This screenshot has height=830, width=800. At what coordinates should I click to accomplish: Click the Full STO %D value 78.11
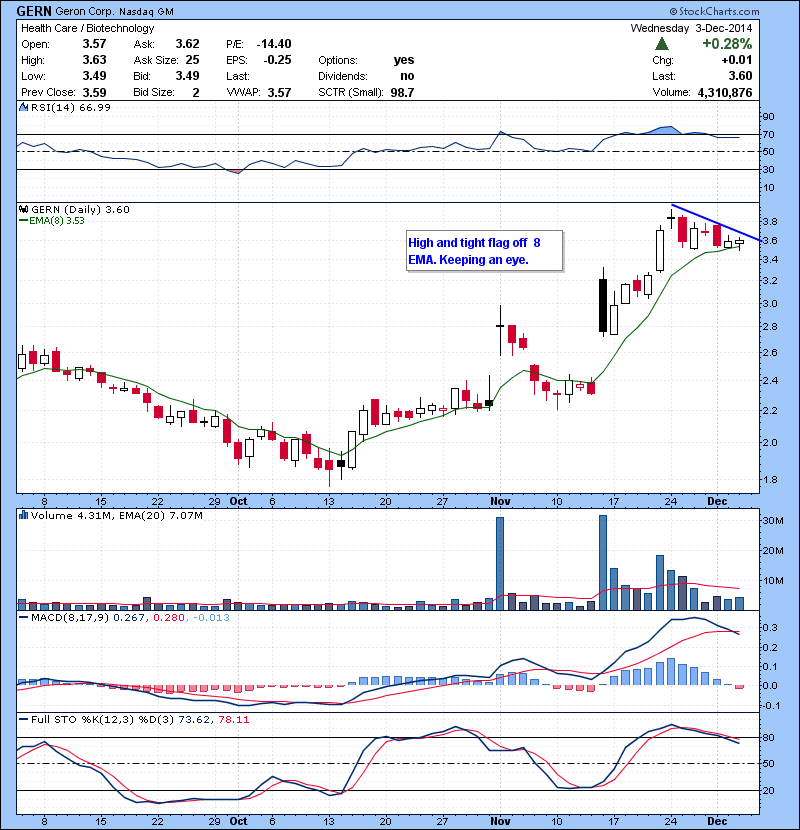point(233,719)
